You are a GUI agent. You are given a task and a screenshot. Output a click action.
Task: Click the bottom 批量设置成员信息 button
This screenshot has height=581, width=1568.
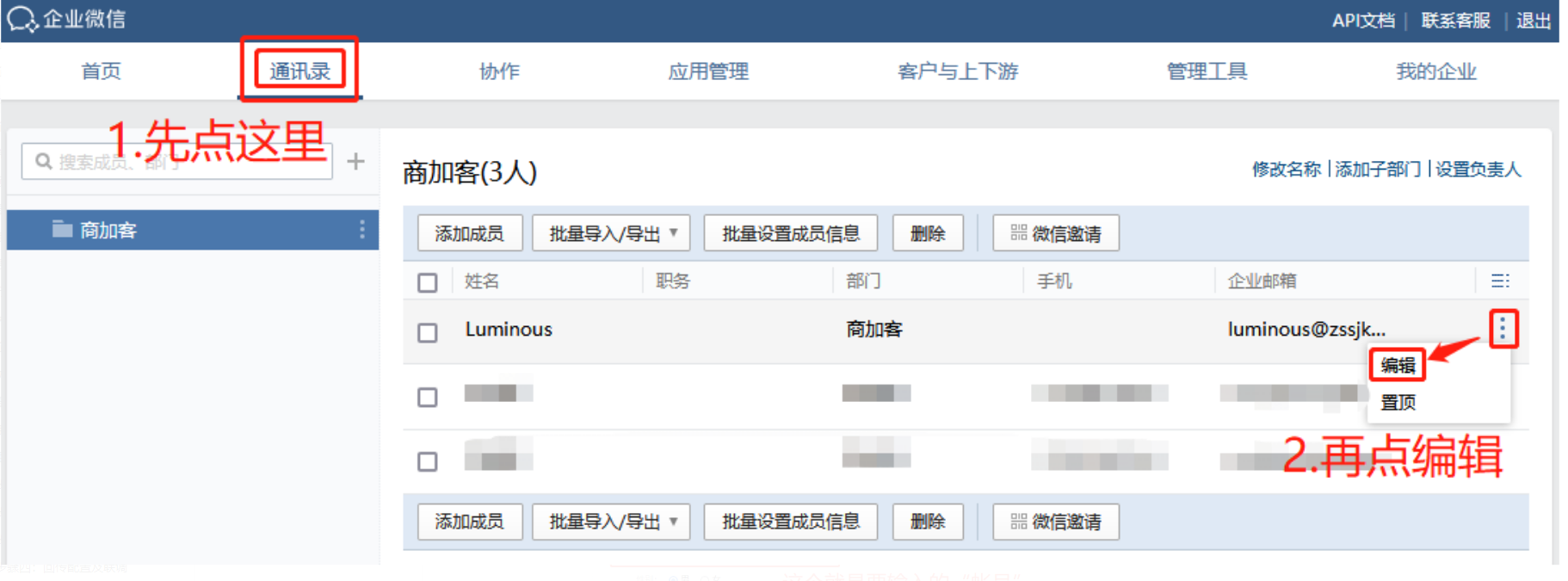tap(791, 522)
